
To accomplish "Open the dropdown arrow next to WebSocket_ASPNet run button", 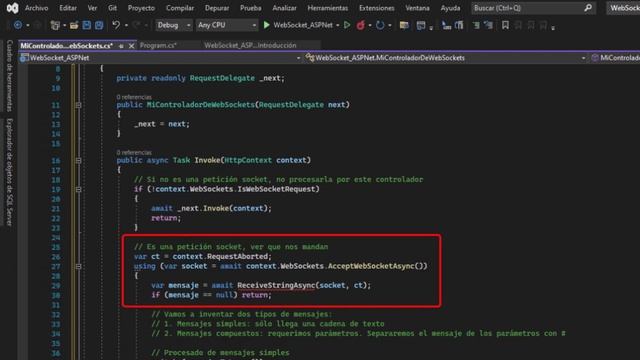I will (338, 25).
